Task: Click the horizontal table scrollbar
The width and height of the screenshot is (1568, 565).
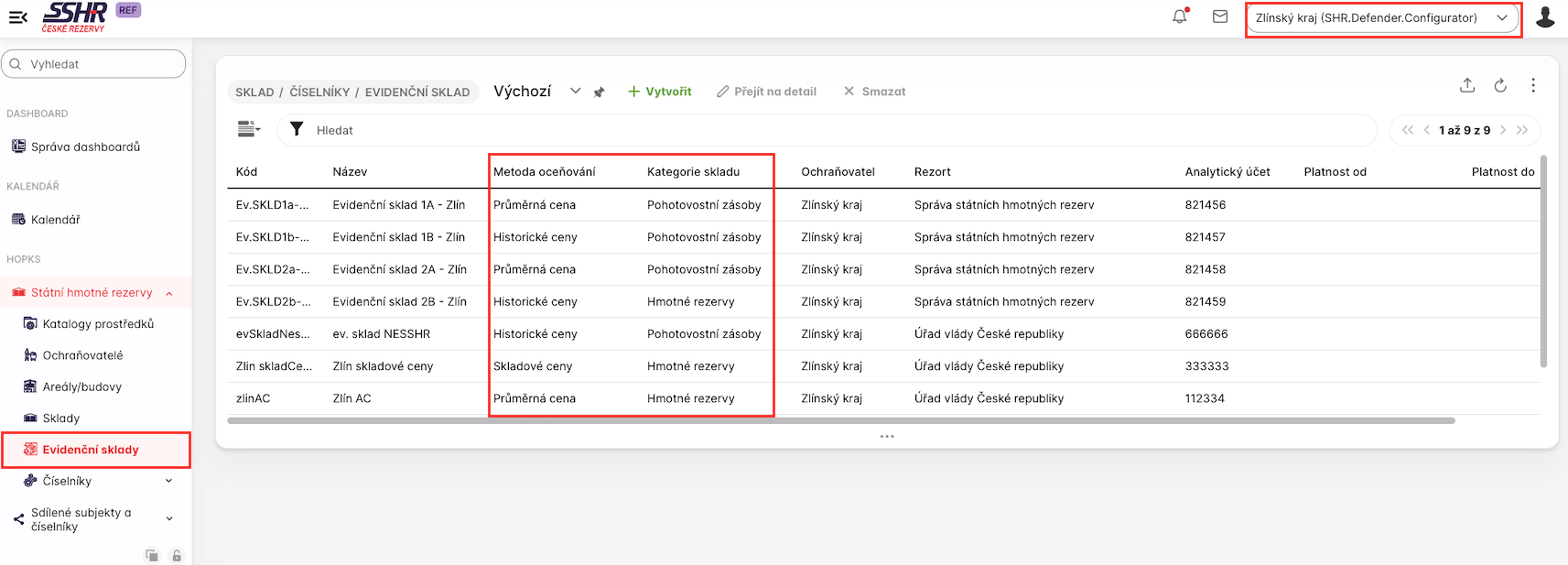Action: pyautogui.click(x=840, y=421)
